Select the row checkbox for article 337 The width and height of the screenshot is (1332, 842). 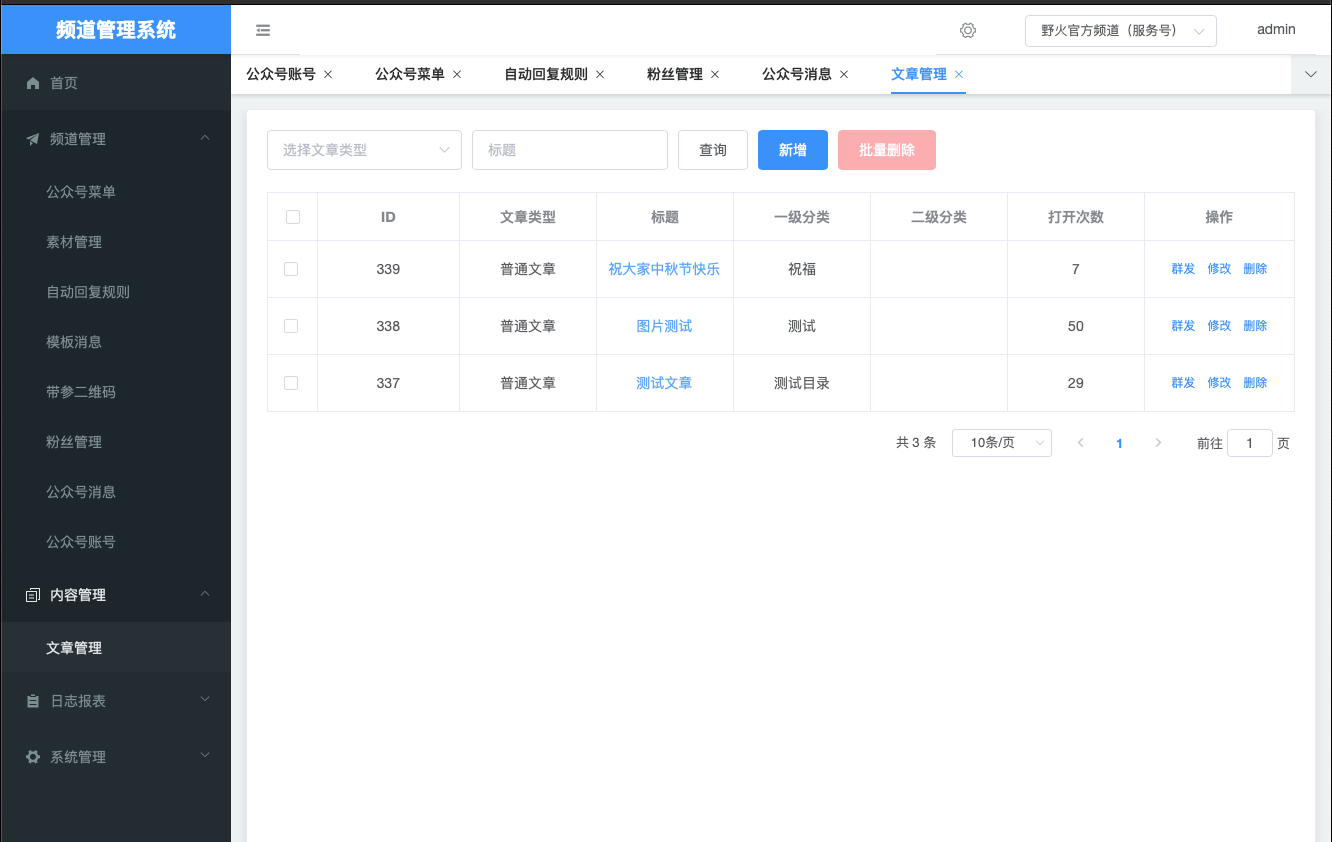(x=291, y=383)
